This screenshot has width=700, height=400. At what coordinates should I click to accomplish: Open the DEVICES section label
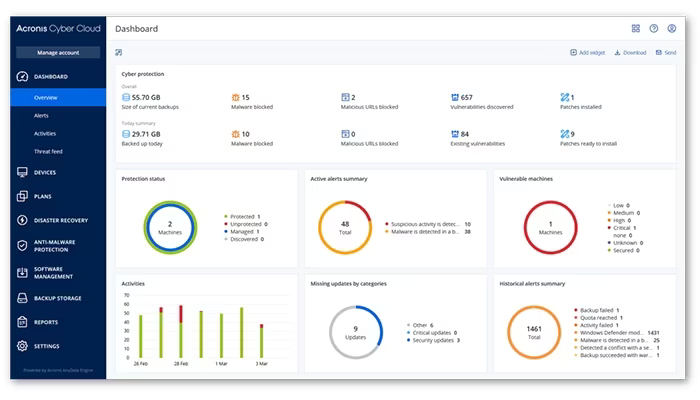(x=45, y=172)
